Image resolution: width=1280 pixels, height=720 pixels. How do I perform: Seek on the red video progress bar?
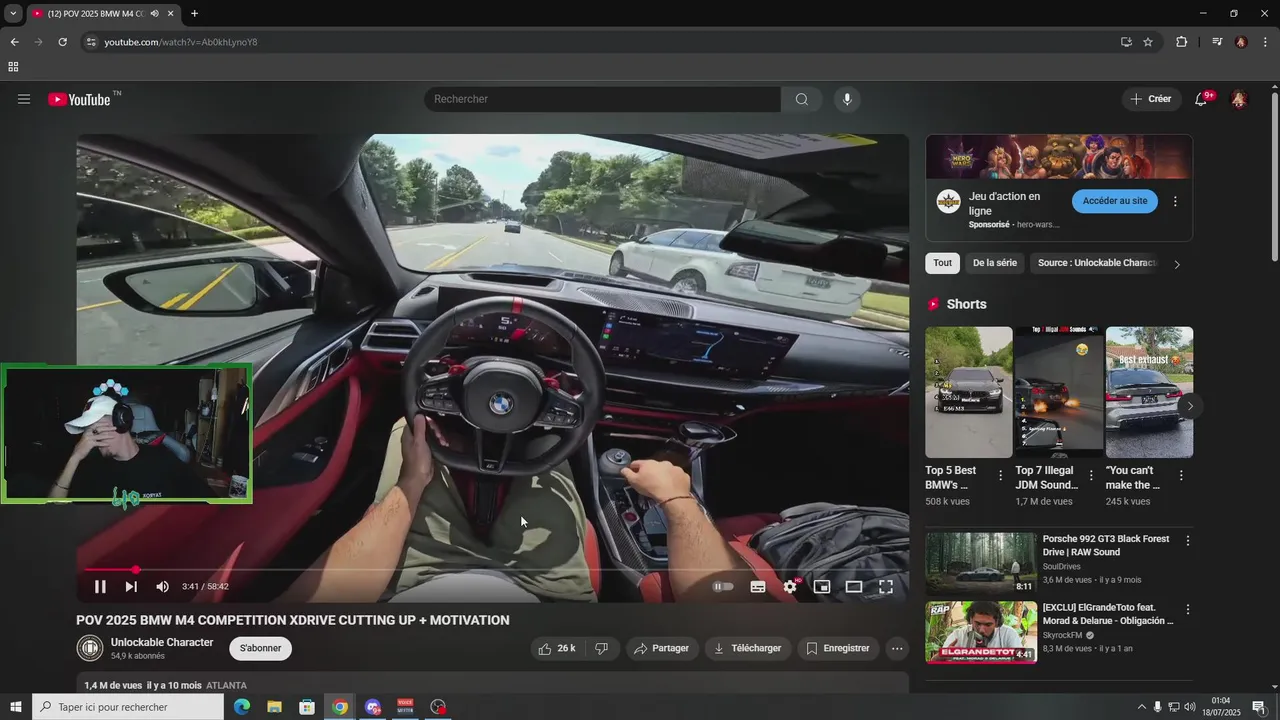click(x=493, y=570)
